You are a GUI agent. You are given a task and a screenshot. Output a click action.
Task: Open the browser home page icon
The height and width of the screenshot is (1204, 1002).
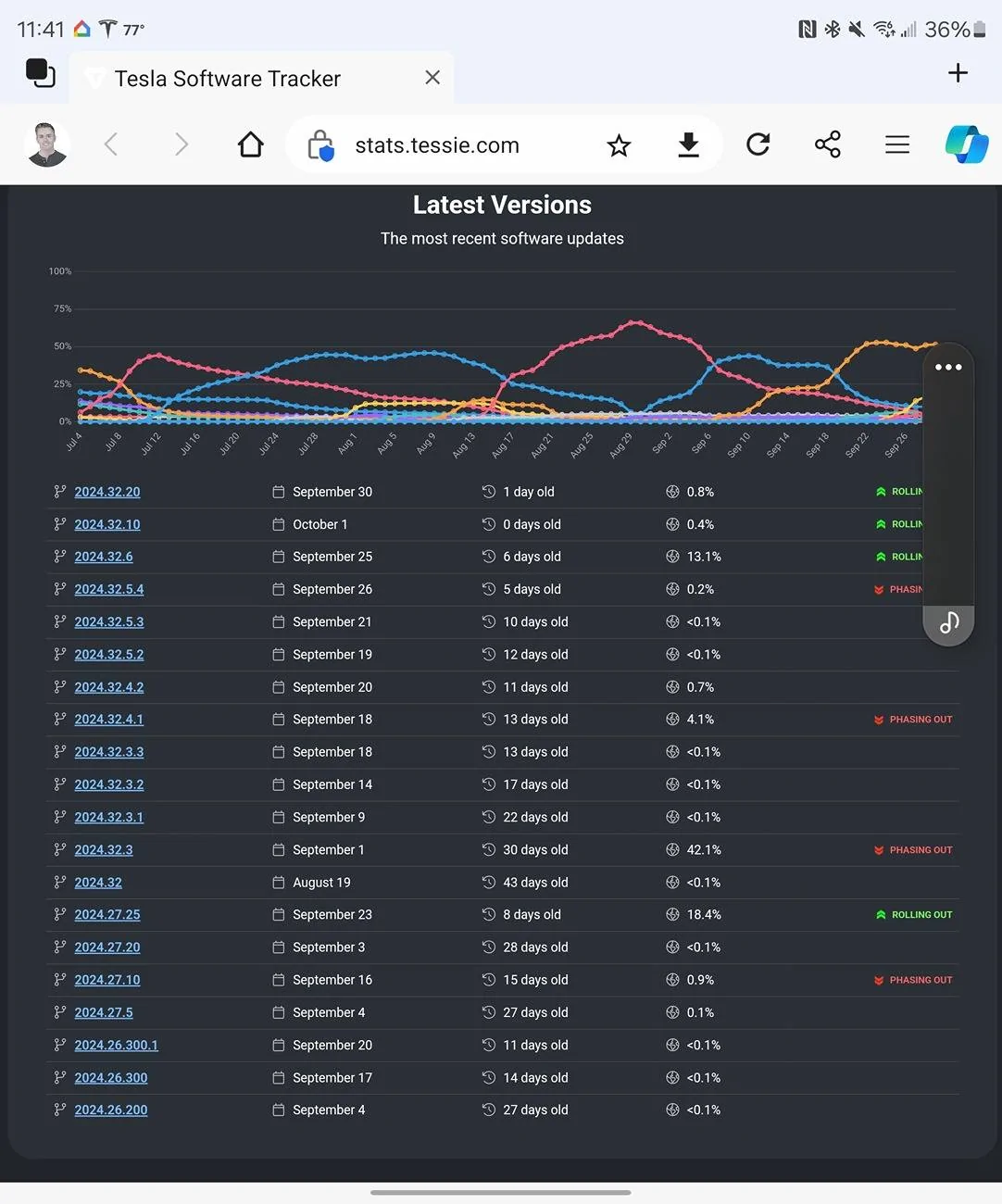tap(251, 144)
